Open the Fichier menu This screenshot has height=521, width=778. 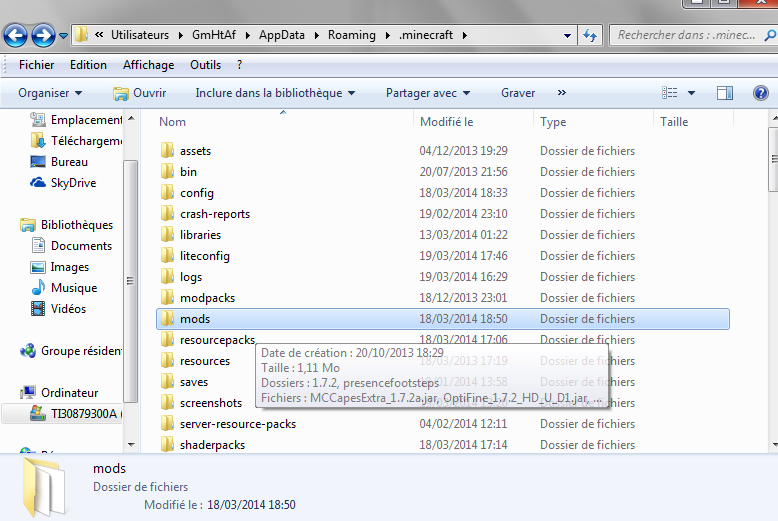(x=37, y=65)
